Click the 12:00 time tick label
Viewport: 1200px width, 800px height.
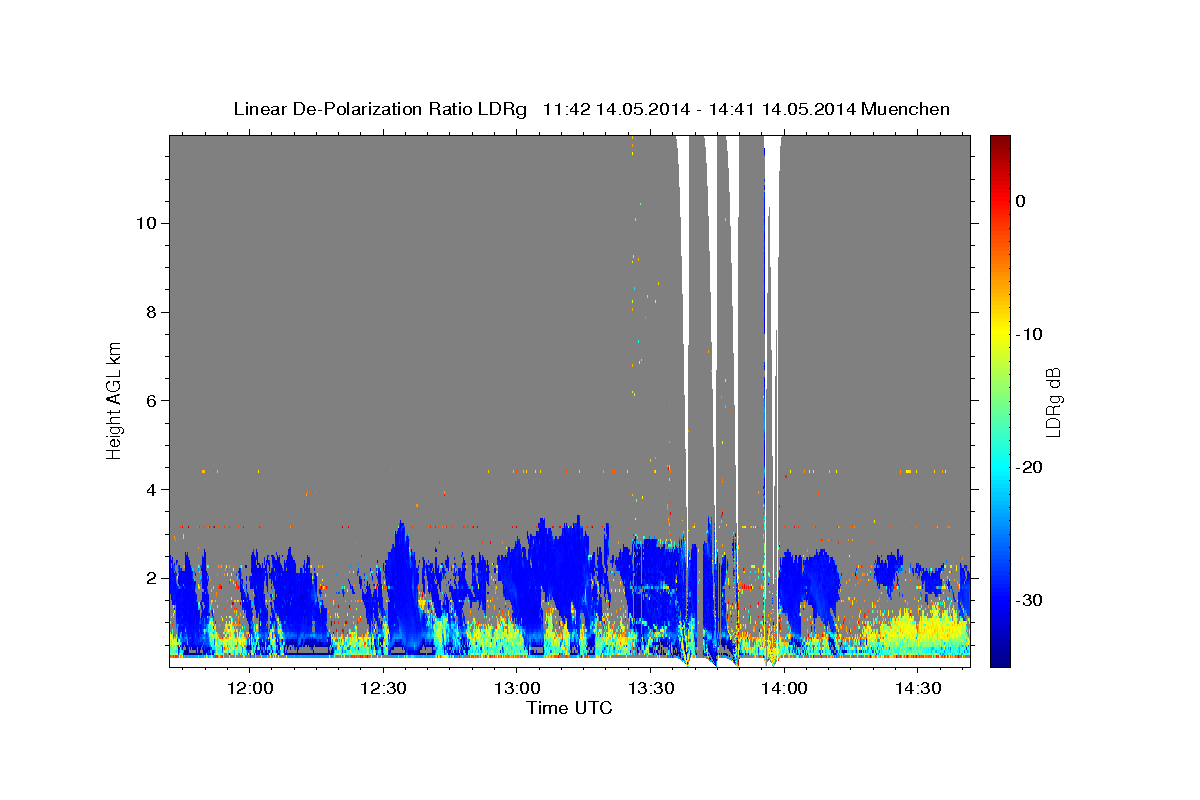click(250, 688)
